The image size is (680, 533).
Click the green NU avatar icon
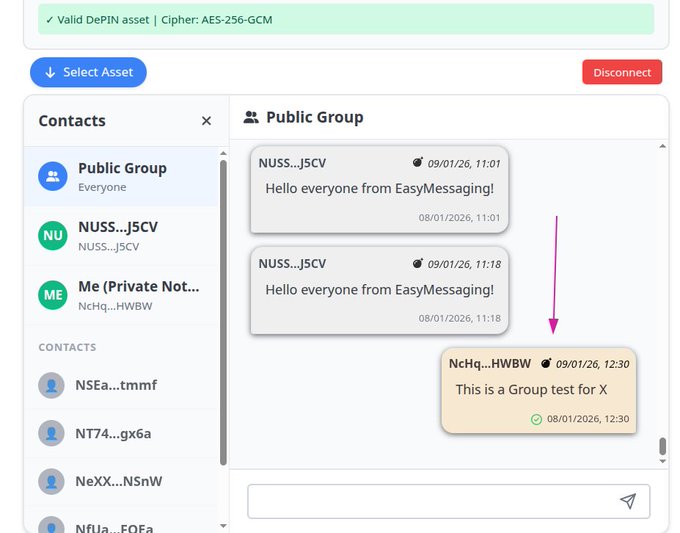[x=52, y=236]
